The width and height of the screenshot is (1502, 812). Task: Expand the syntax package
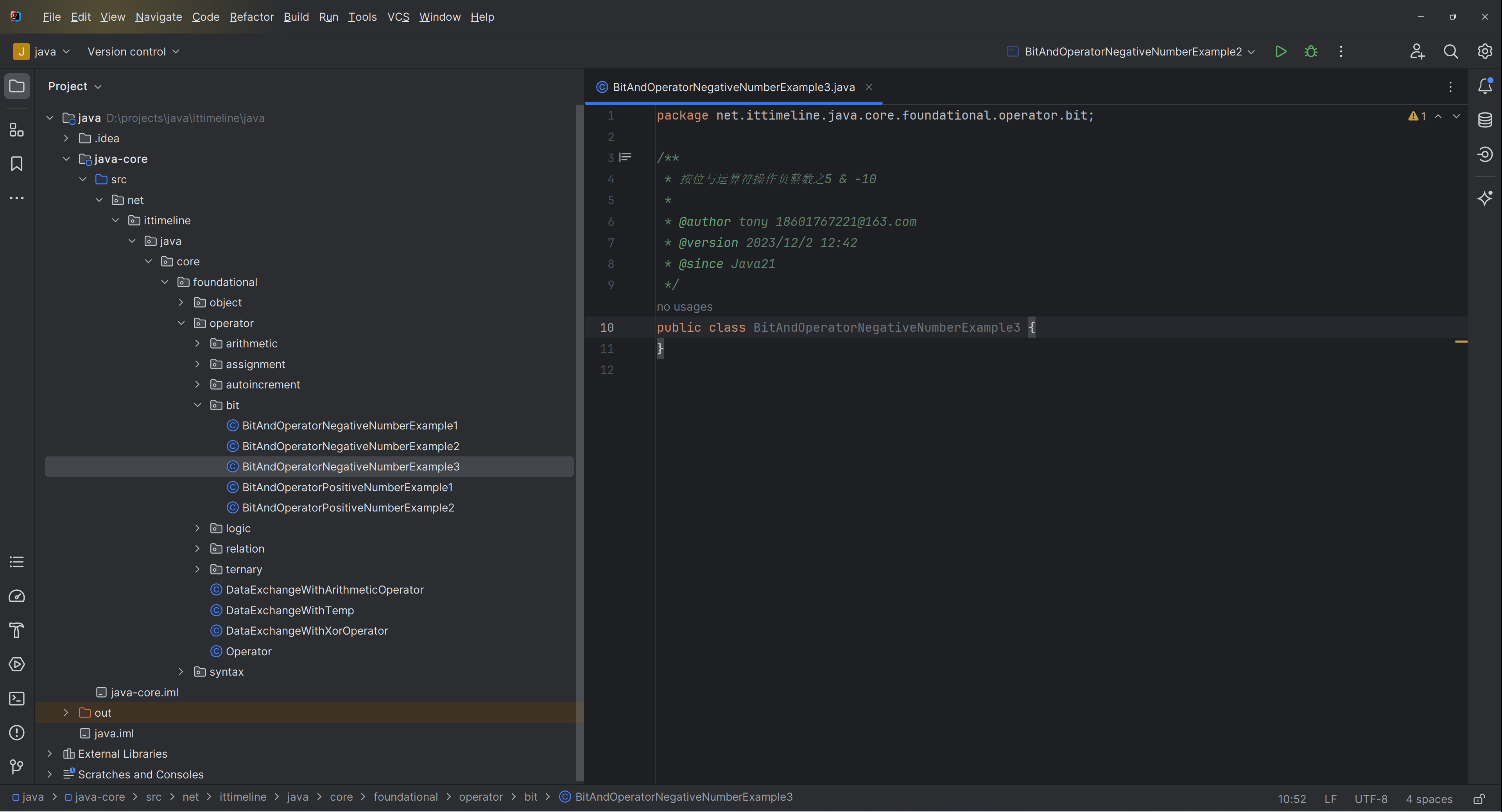pos(181,671)
